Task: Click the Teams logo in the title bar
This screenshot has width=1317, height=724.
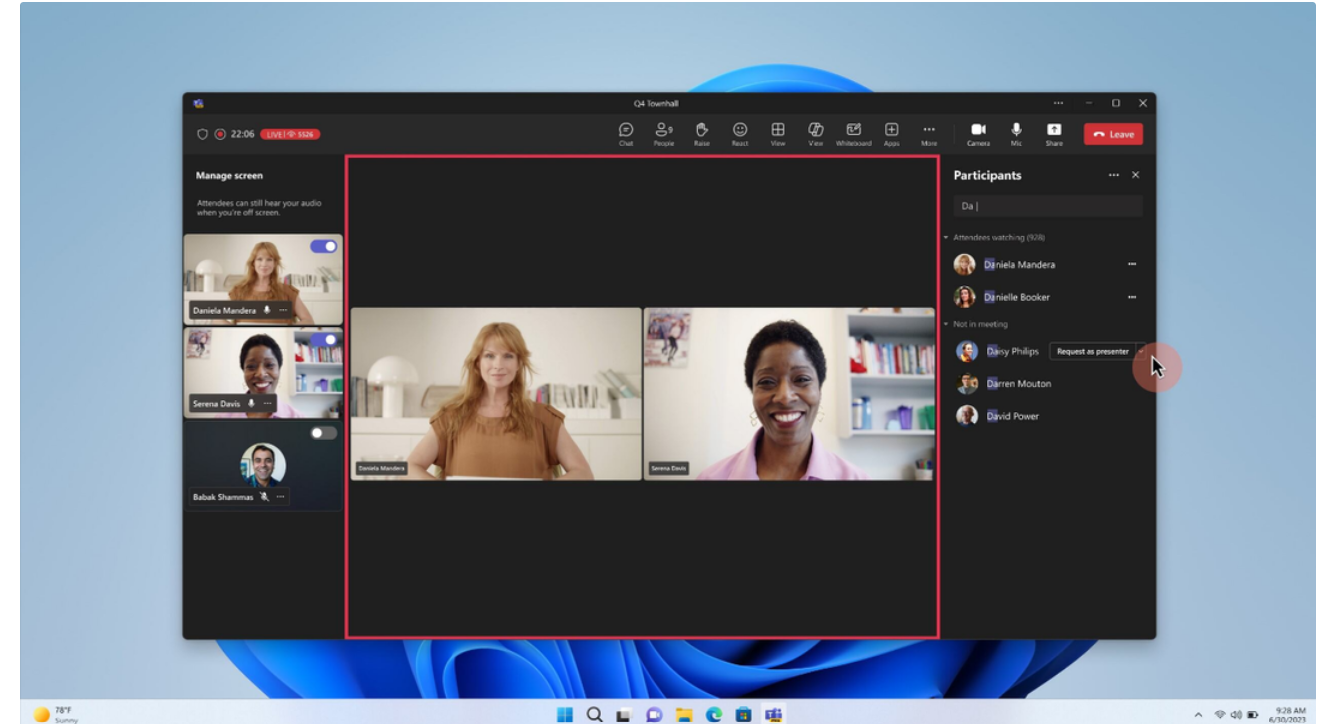Action: pos(199,103)
